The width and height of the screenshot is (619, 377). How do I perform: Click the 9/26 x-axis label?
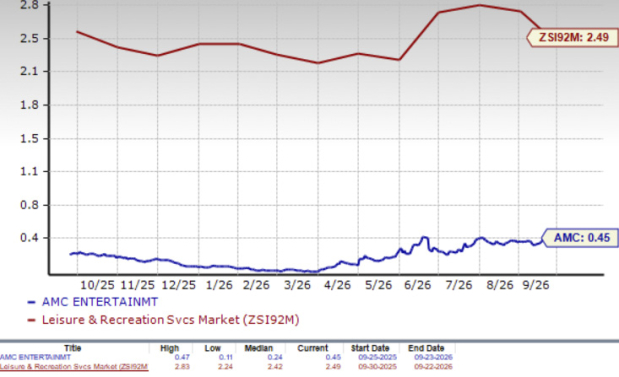click(x=536, y=285)
